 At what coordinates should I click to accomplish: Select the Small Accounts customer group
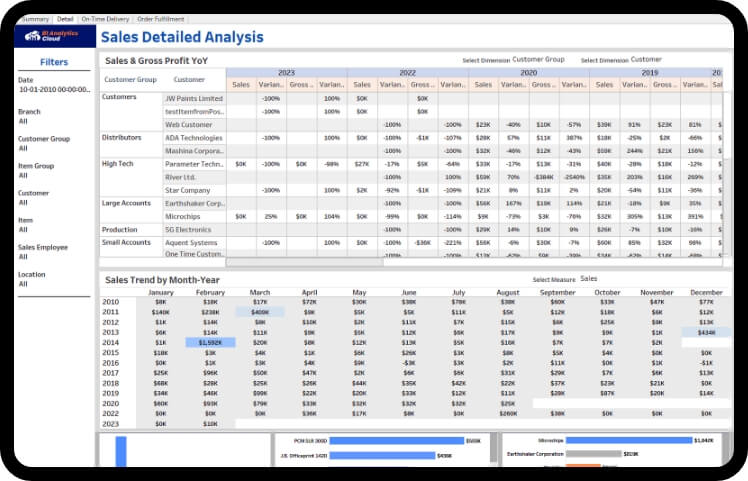click(126, 242)
